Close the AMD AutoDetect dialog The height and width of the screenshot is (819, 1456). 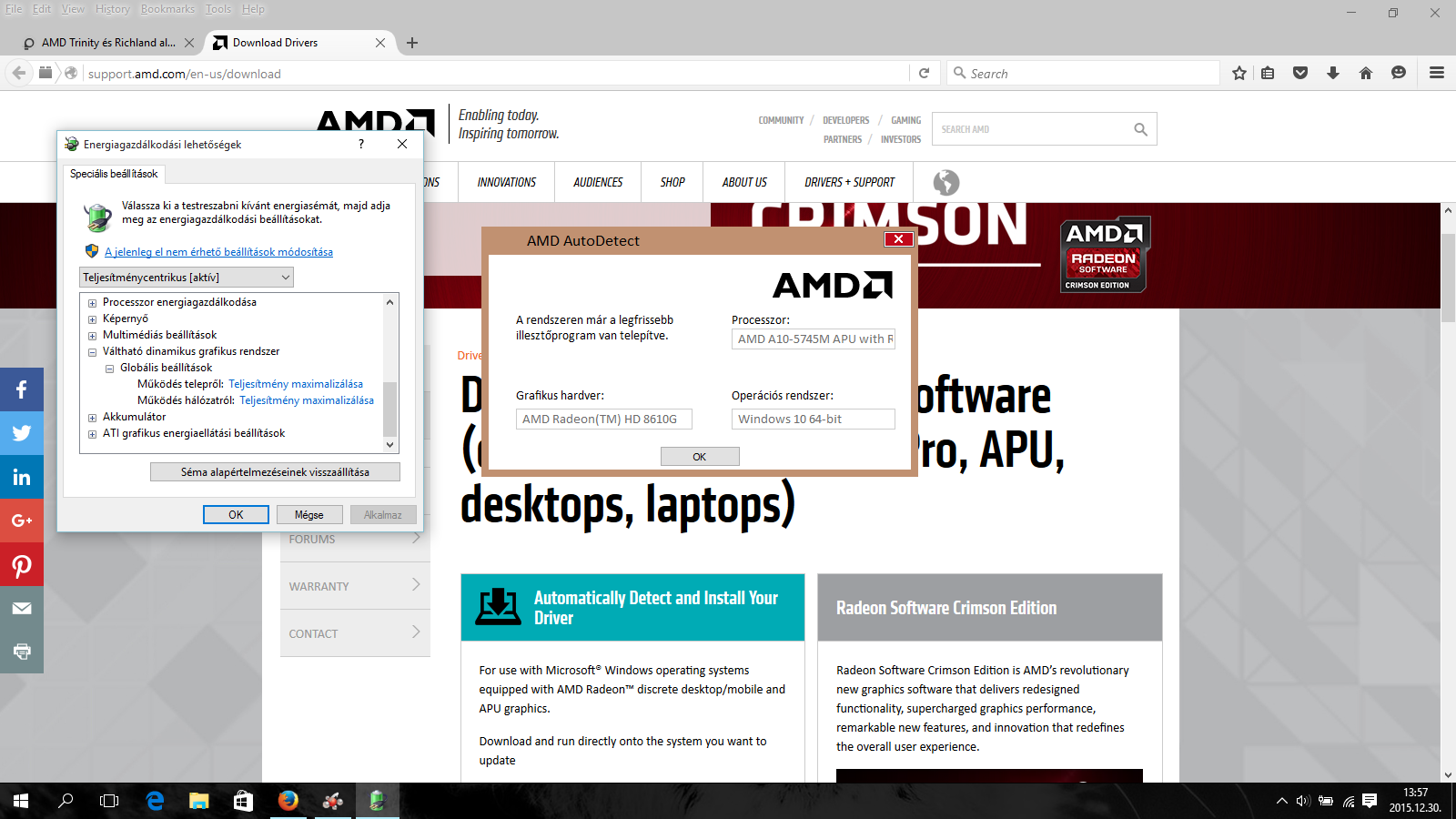point(898,239)
